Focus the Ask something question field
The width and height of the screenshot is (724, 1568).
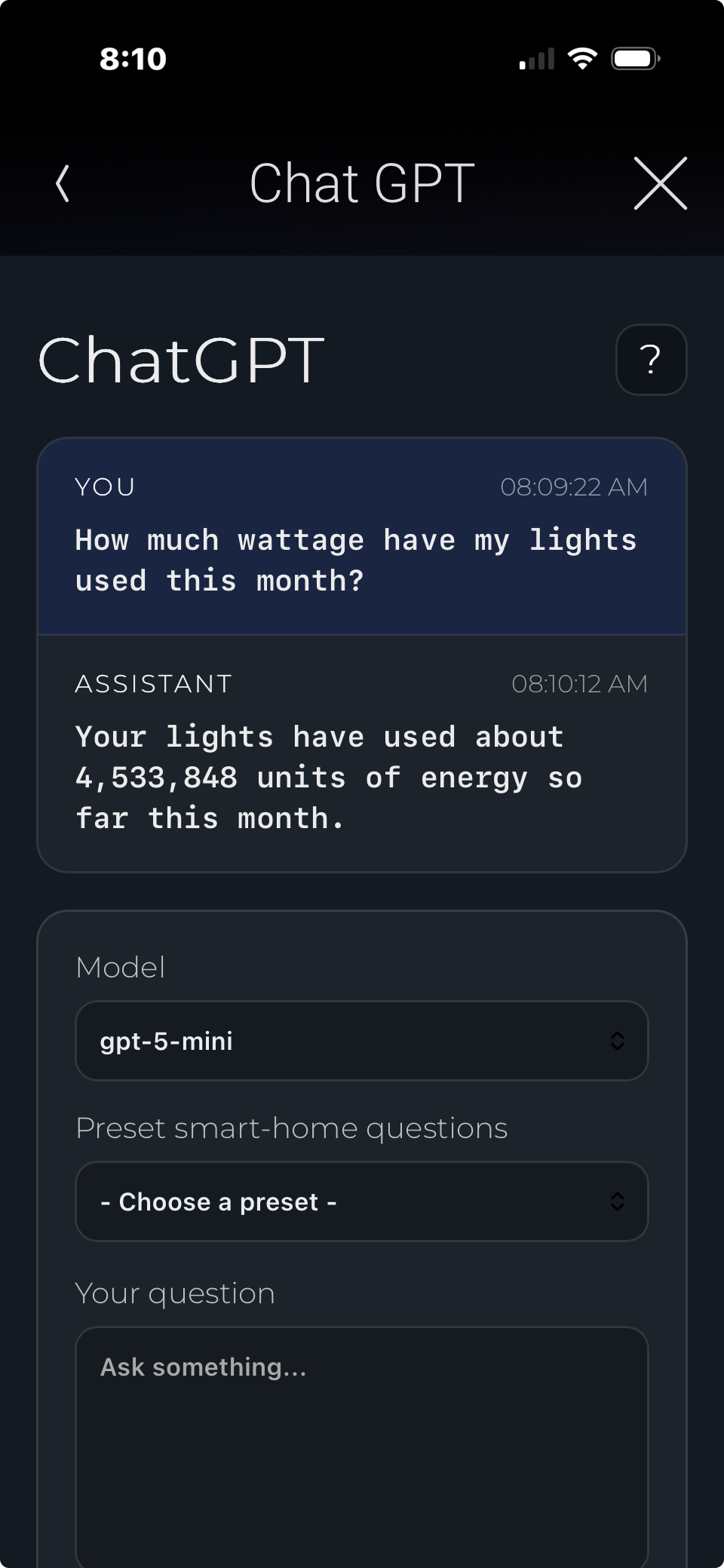pos(362,1441)
